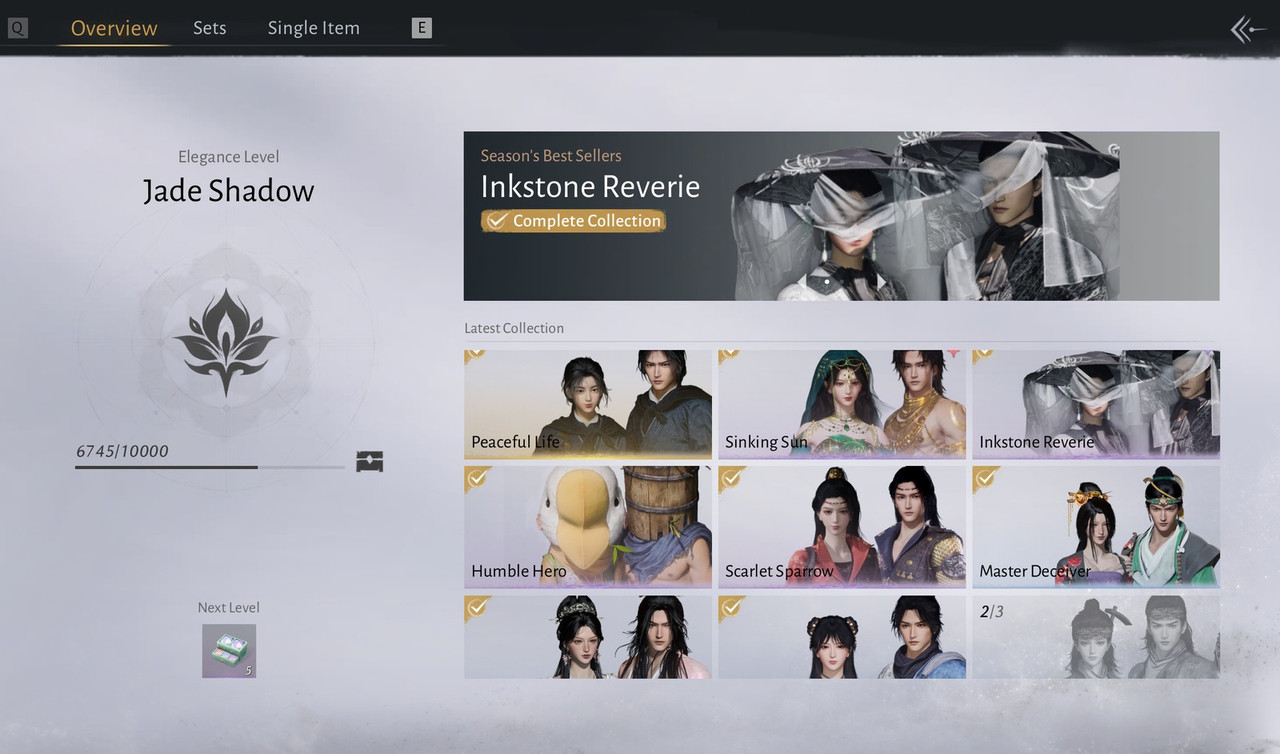The image size is (1280, 754).
Task: Select the Humble Hero collection card
Action: click(588, 526)
